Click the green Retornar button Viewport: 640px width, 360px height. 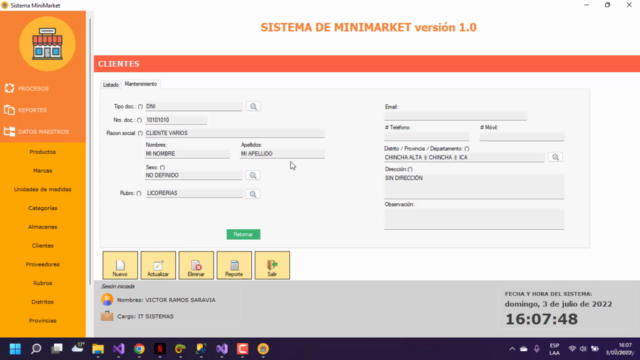(243, 234)
